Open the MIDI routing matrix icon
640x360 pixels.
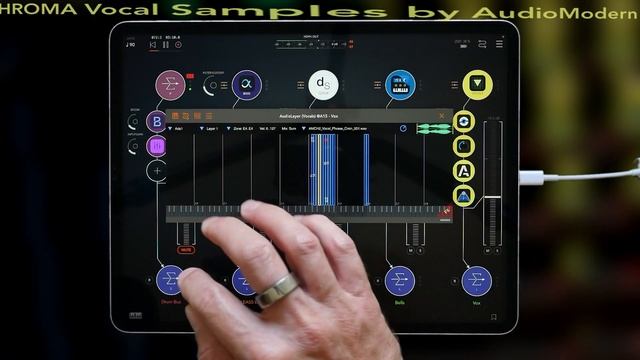pos(482,44)
